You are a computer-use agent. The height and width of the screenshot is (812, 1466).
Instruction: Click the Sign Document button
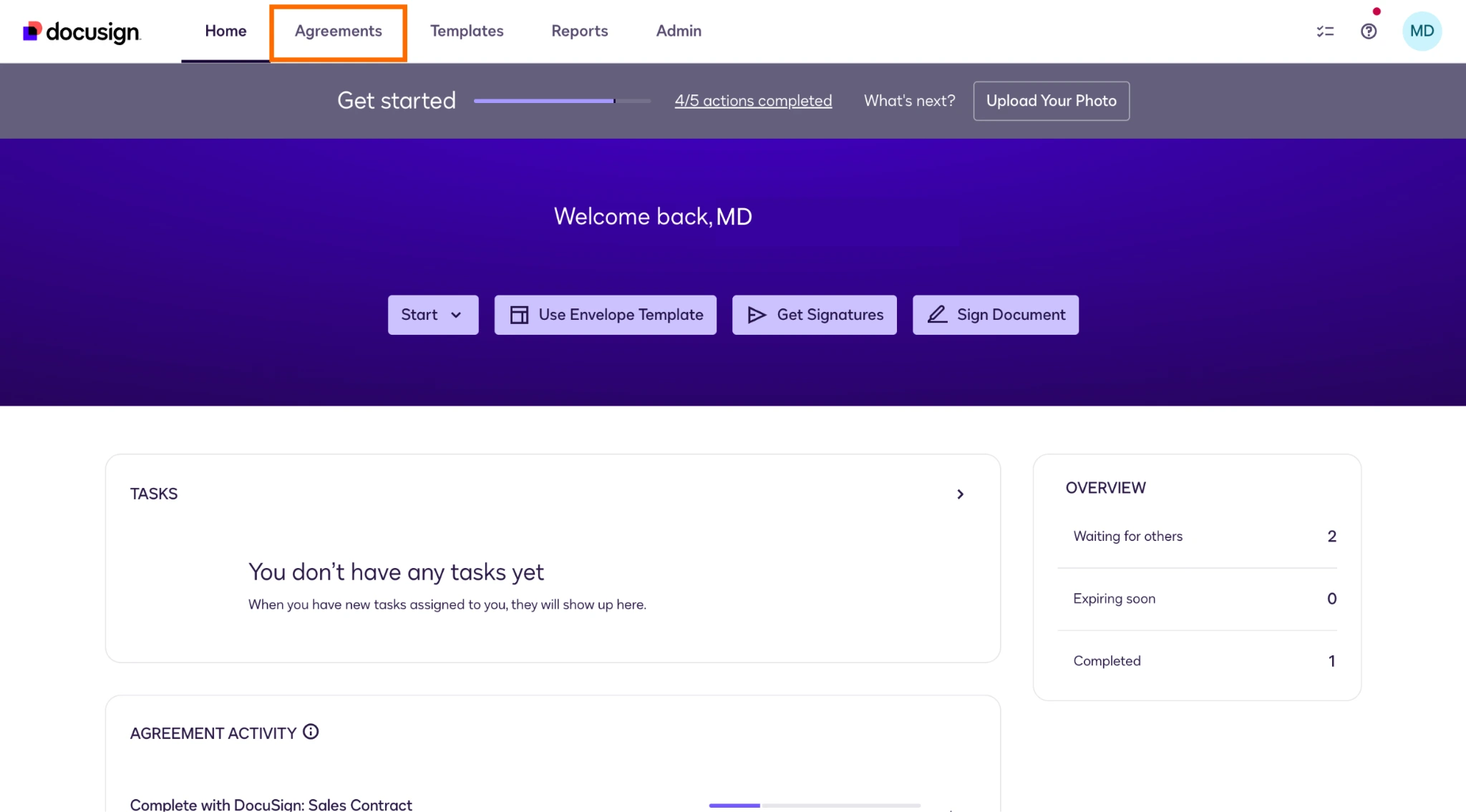(x=996, y=315)
